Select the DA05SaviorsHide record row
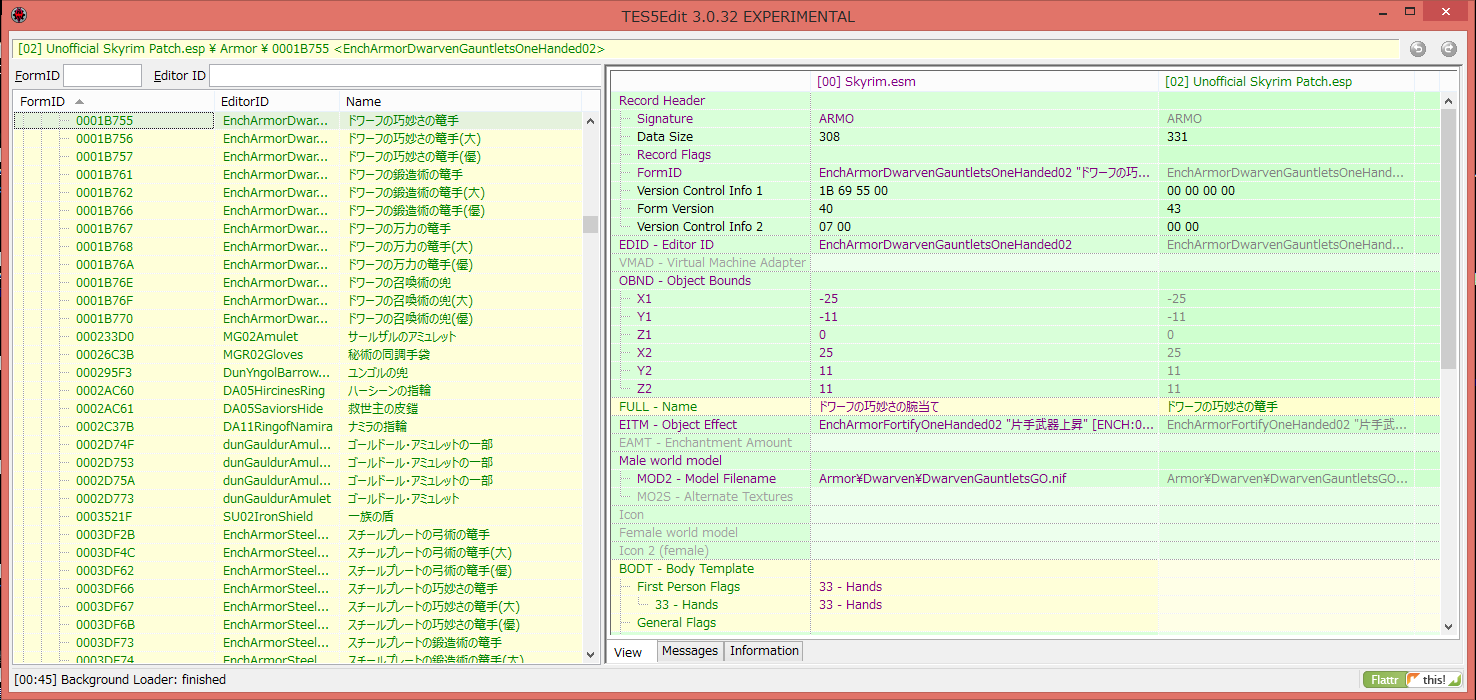This screenshot has height=700, width=1476. 297,408
